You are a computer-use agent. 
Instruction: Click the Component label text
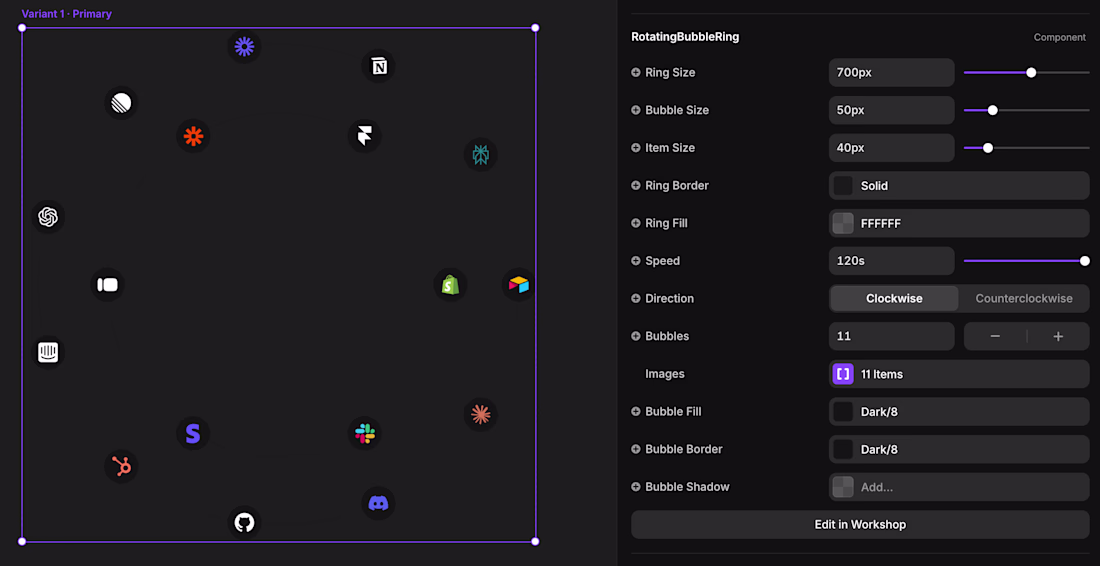click(1059, 37)
